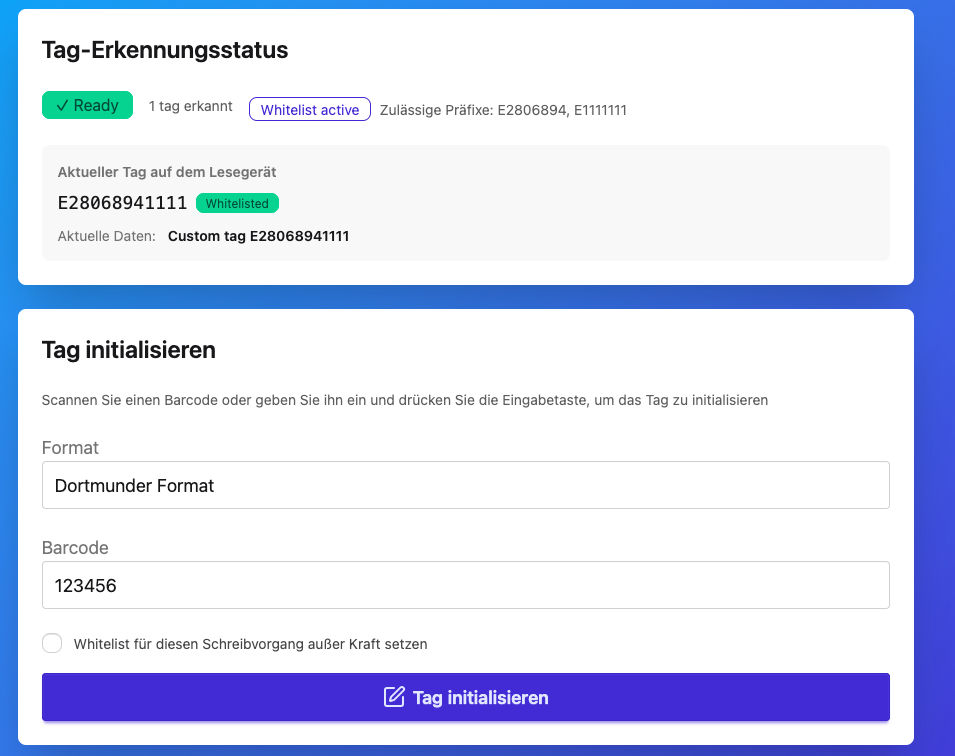The width and height of the screenshot is (955, 756).
Task: Click the pencil icon on the initialize button
Action: point(394,697)
